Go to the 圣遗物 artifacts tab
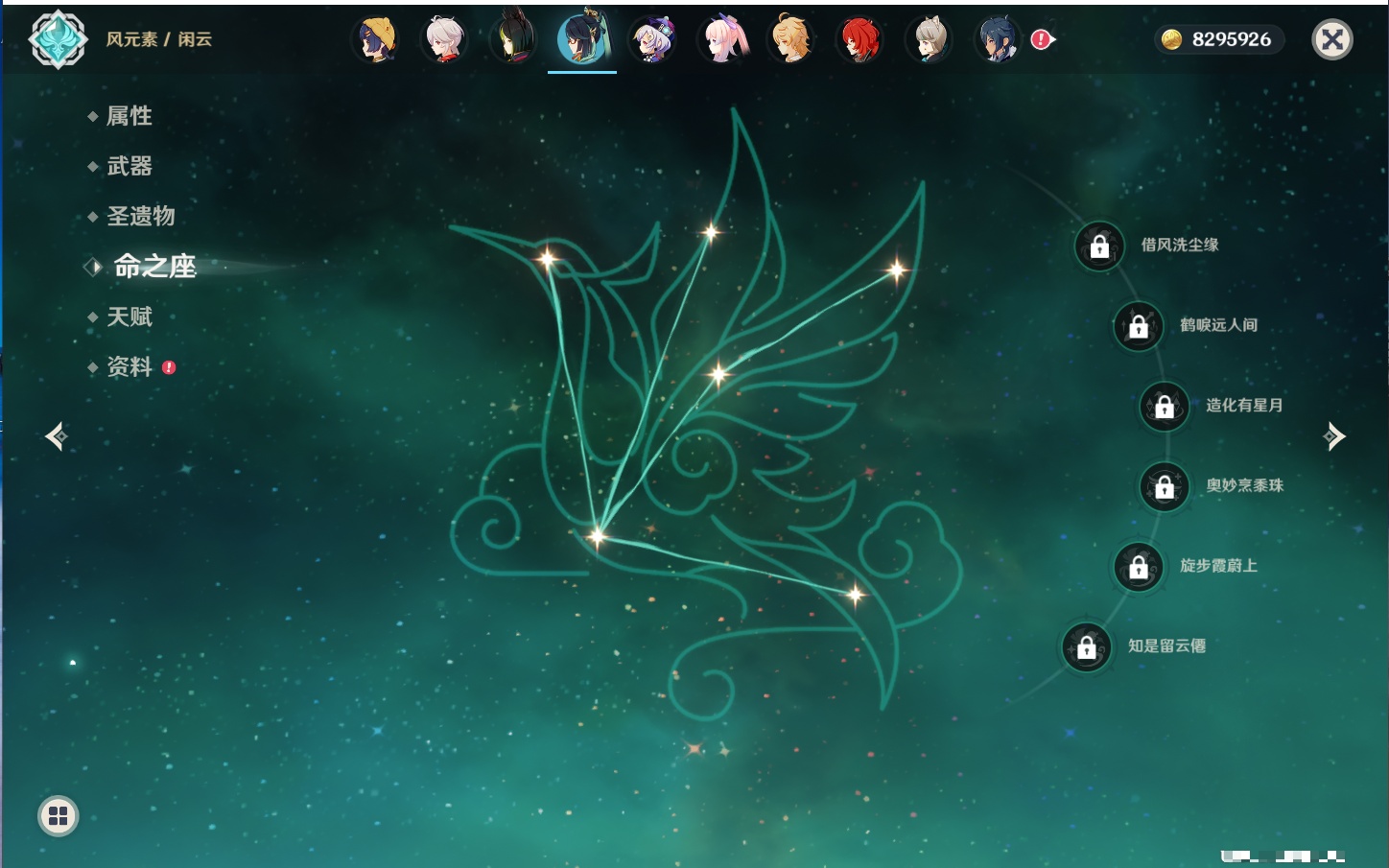Image resolution: width=1389 pixels, height=868 pixels. [140, 216]
